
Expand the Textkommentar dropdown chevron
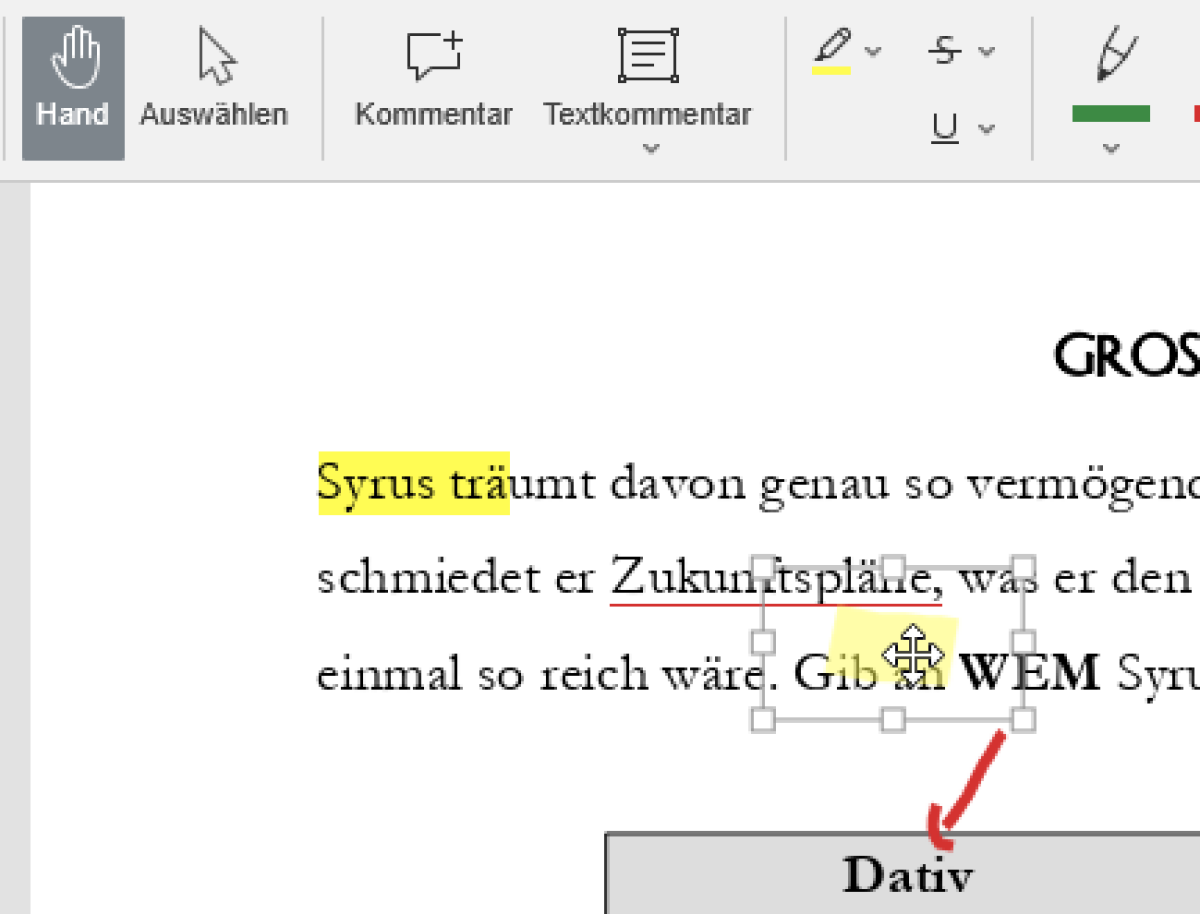(x=650, y=149)
